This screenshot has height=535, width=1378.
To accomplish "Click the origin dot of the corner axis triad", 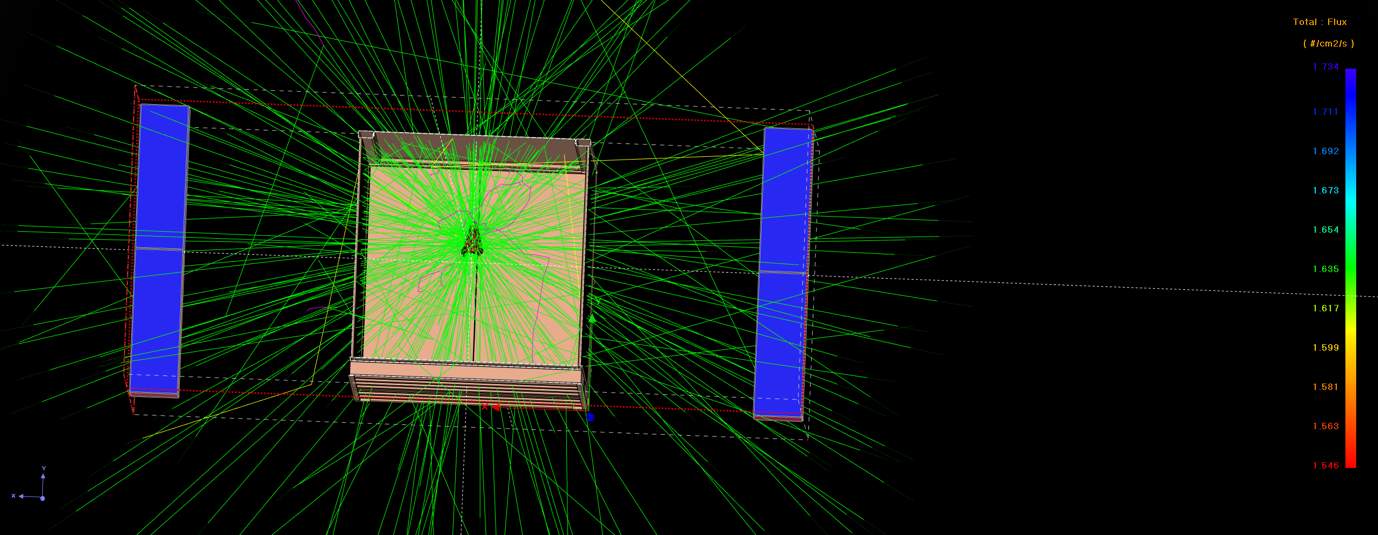I will point(43,497).
